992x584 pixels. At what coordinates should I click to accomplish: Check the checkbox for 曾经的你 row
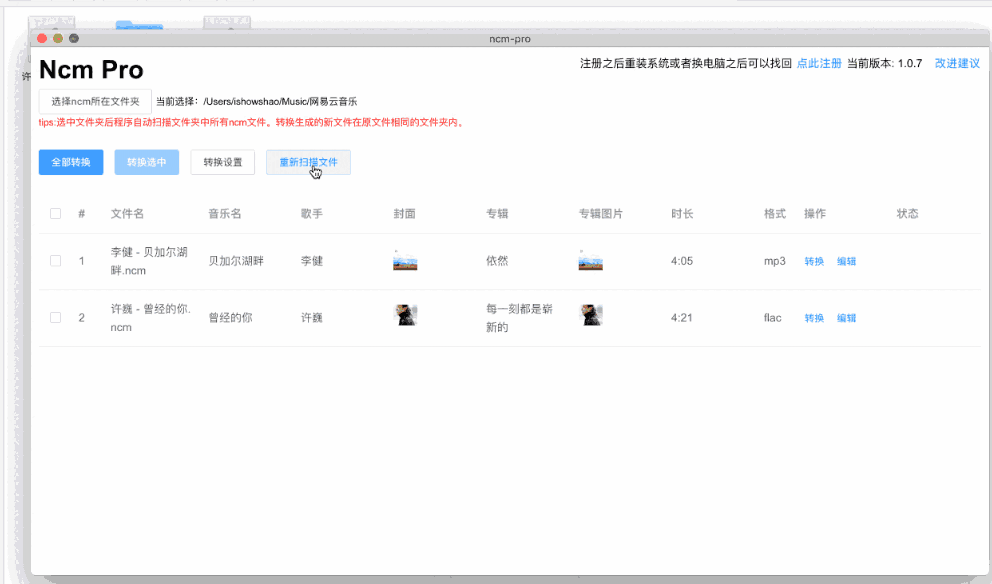coord(55,317)
